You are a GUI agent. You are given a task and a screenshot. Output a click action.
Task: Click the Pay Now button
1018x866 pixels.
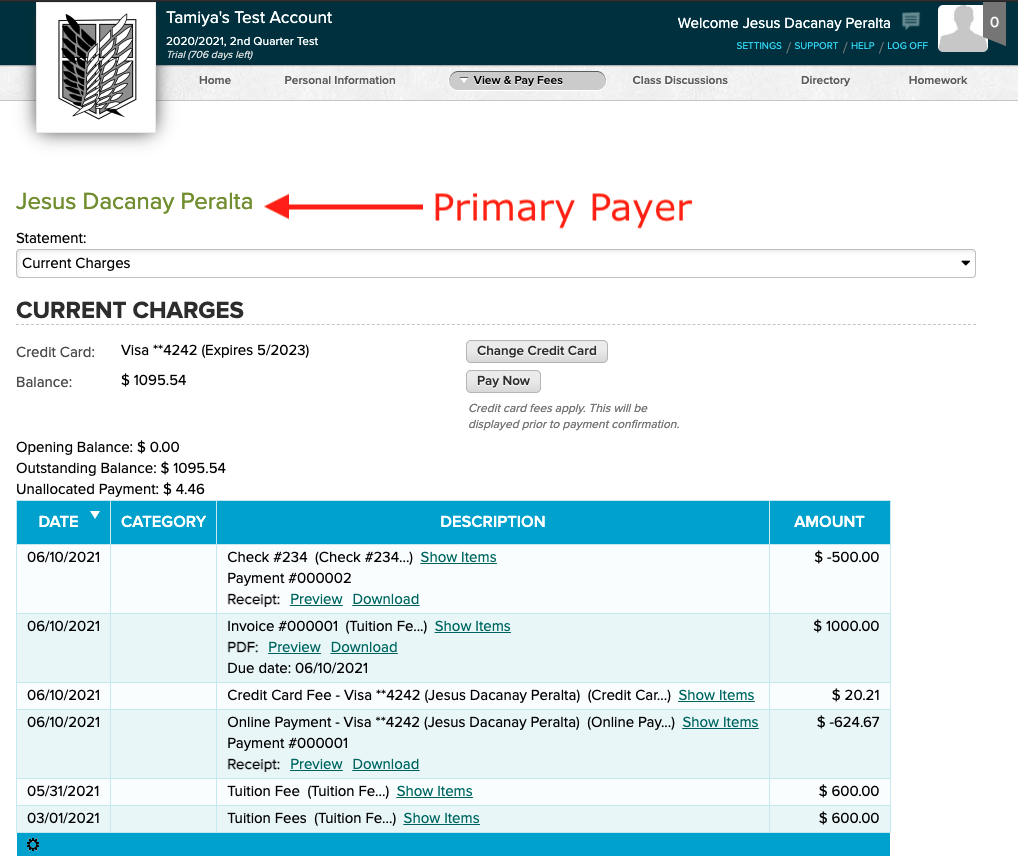coord(503,381)
